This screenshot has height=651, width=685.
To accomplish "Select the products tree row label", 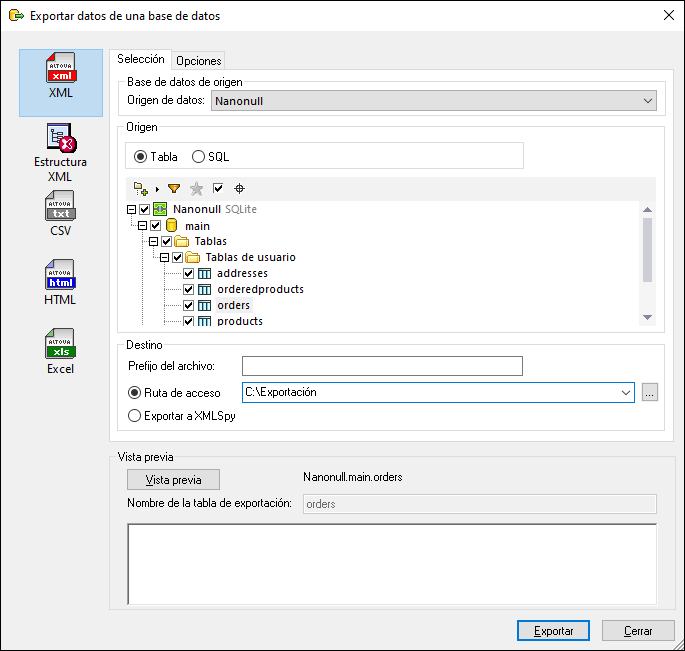I will (x=240, y=321).
